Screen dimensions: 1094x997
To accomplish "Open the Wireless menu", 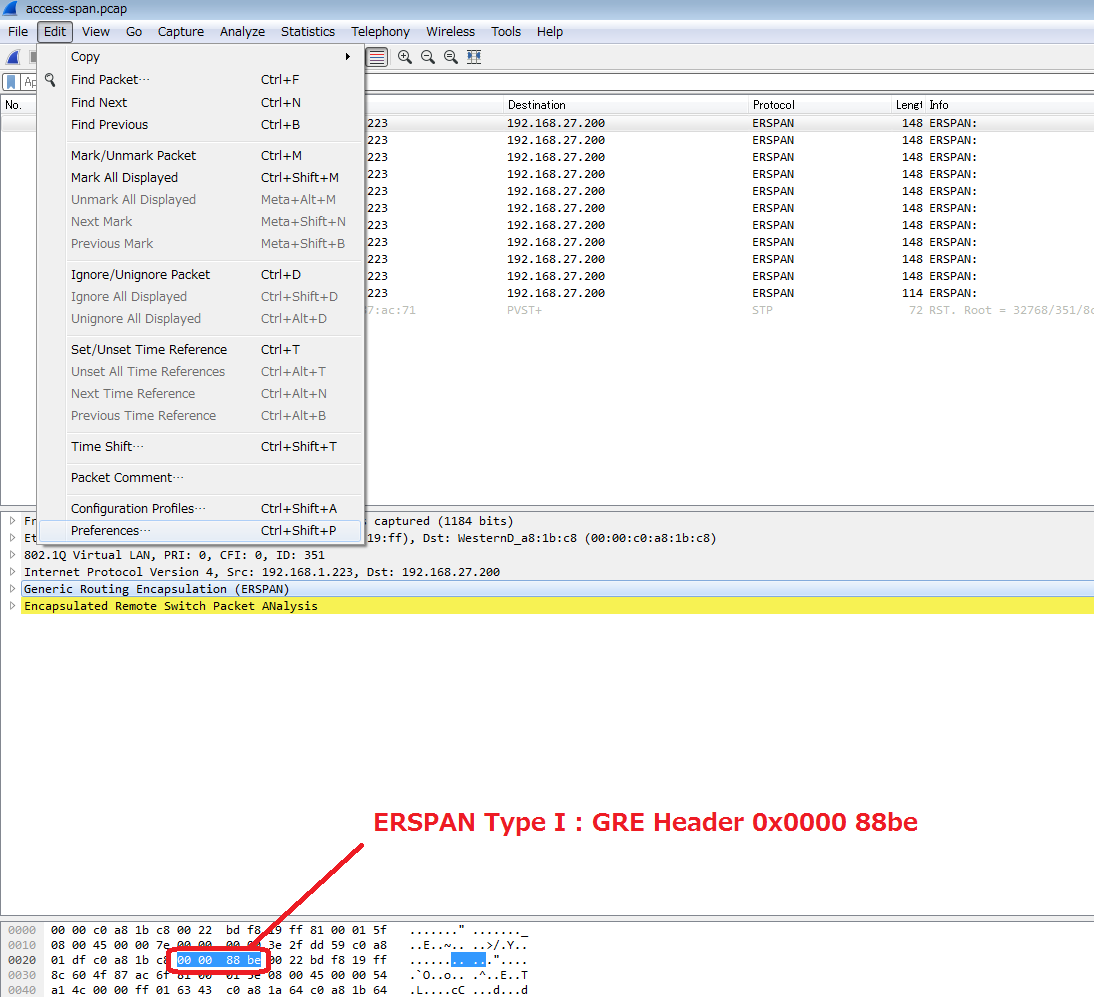I will (x=450, y=31).
